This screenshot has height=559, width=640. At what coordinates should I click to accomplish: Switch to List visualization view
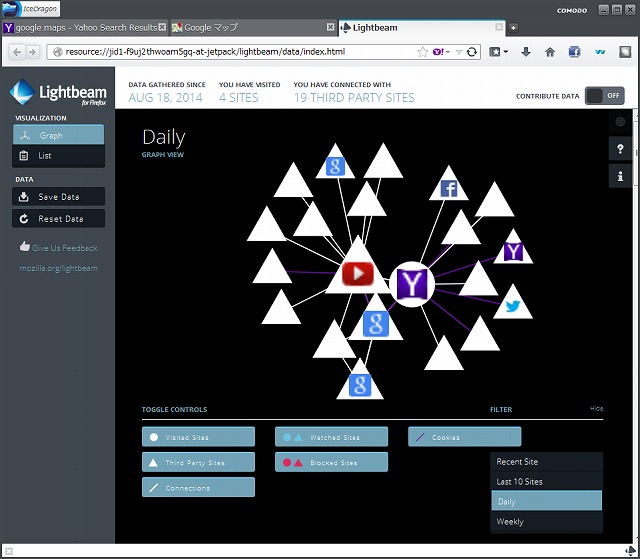(x=58, y=155)
